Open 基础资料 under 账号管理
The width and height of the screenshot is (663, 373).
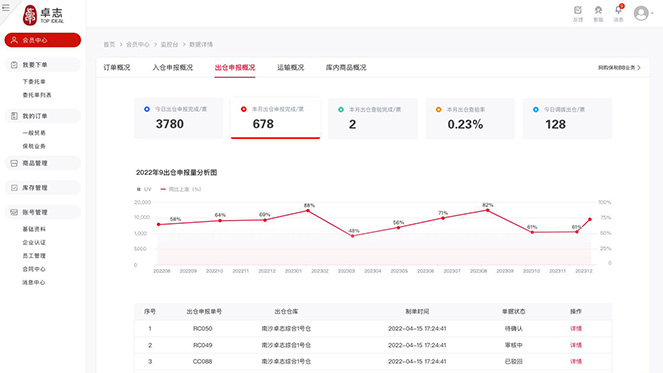pos(34,229)
